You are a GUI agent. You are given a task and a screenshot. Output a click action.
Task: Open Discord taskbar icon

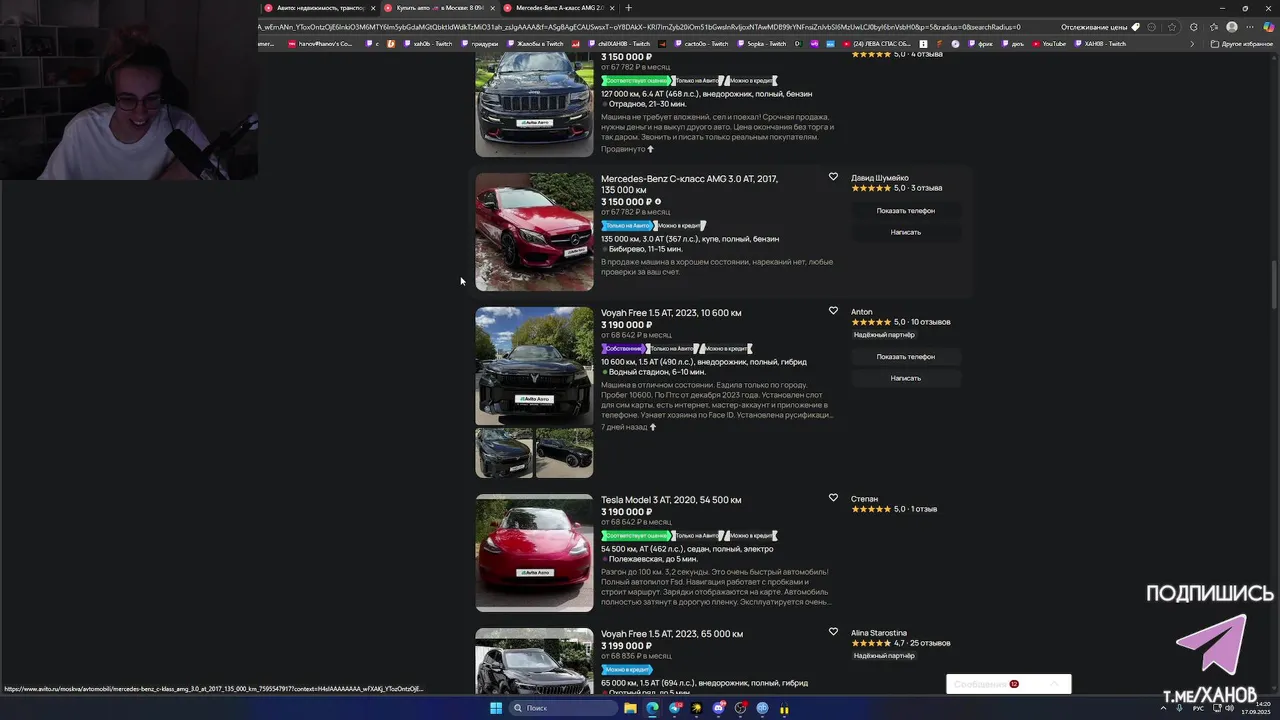[x=718, y=708]
